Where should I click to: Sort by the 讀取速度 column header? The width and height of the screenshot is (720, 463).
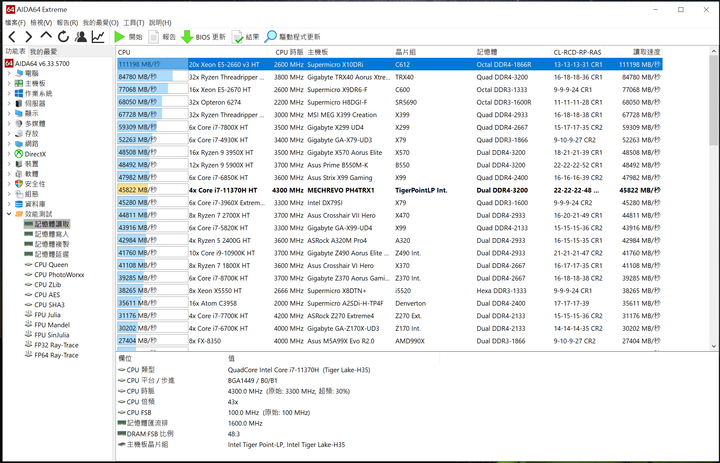pos(634,52)
